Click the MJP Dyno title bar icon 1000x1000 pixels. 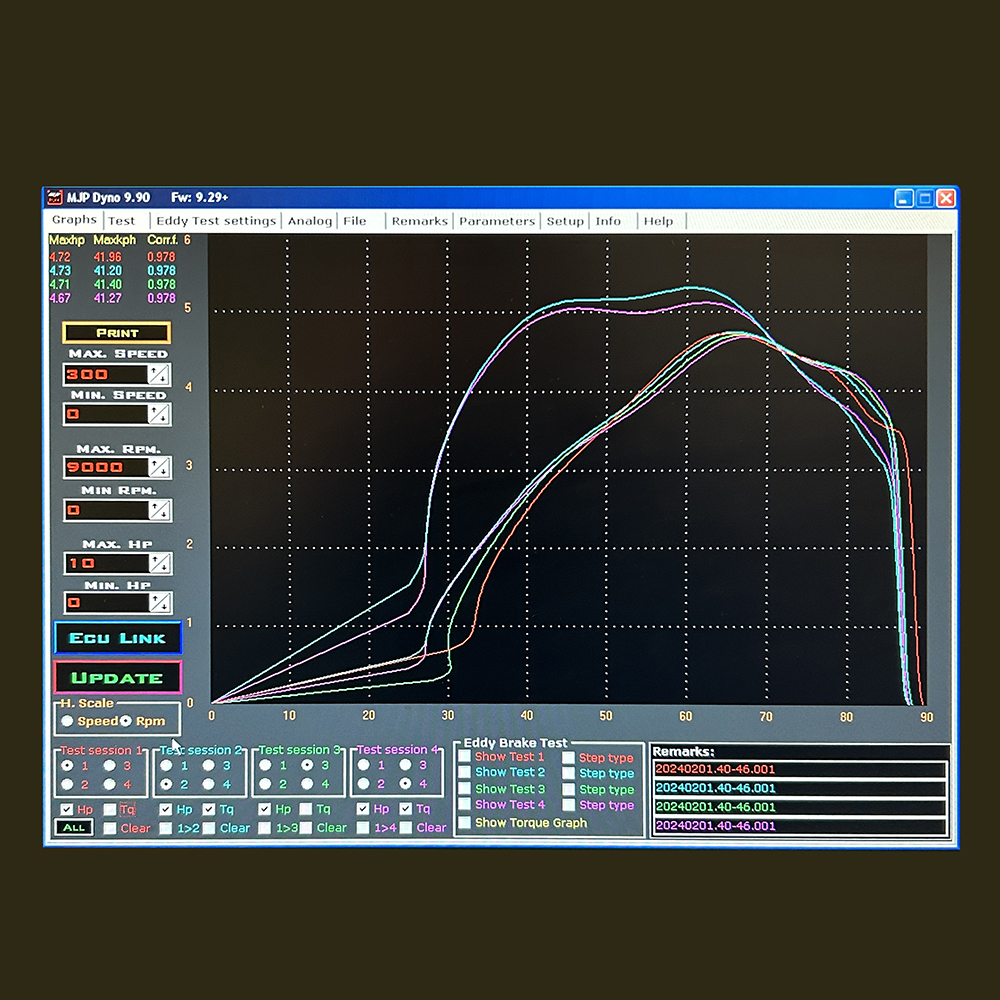click(55, 198)
